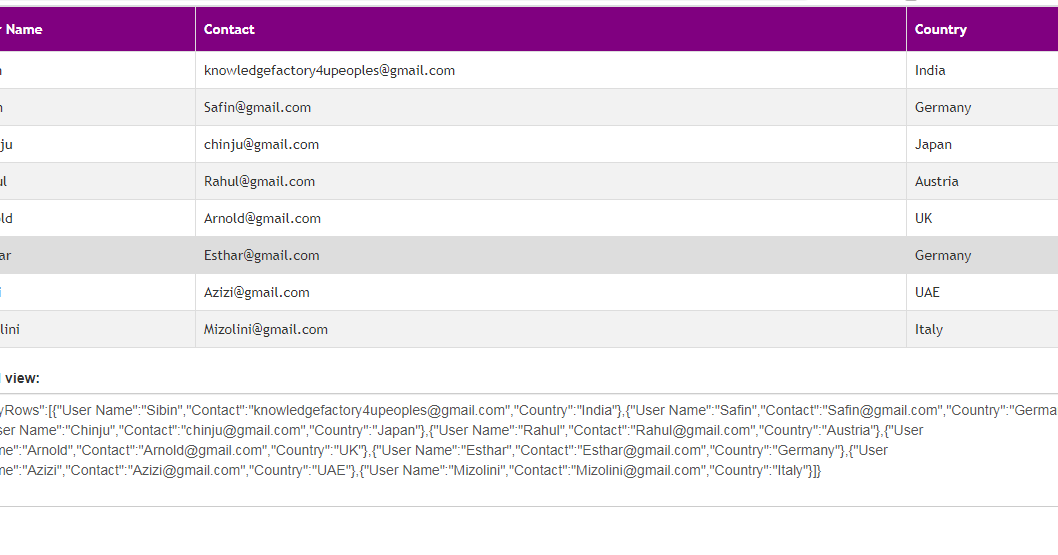Select the UK country cell
Screen dimensions: 1058x555
[x=924, y=218]
